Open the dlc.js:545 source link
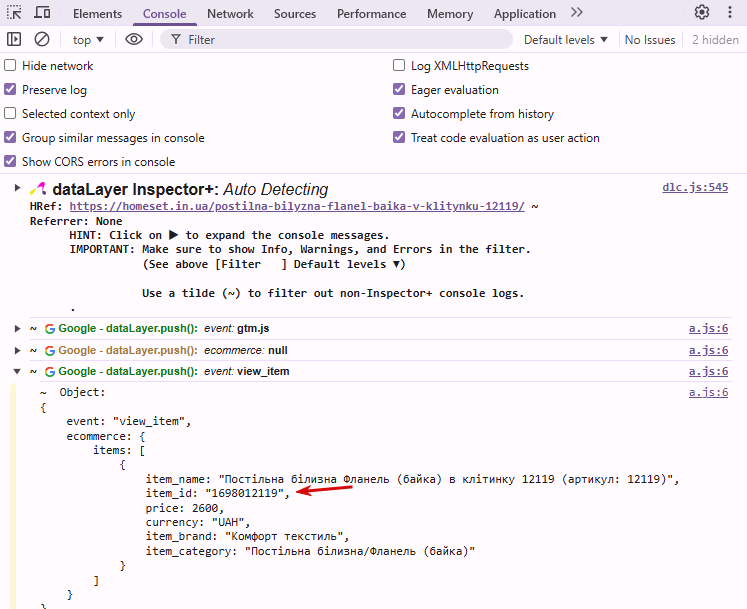This screenshot has width=747, height=609. point(695,188)
